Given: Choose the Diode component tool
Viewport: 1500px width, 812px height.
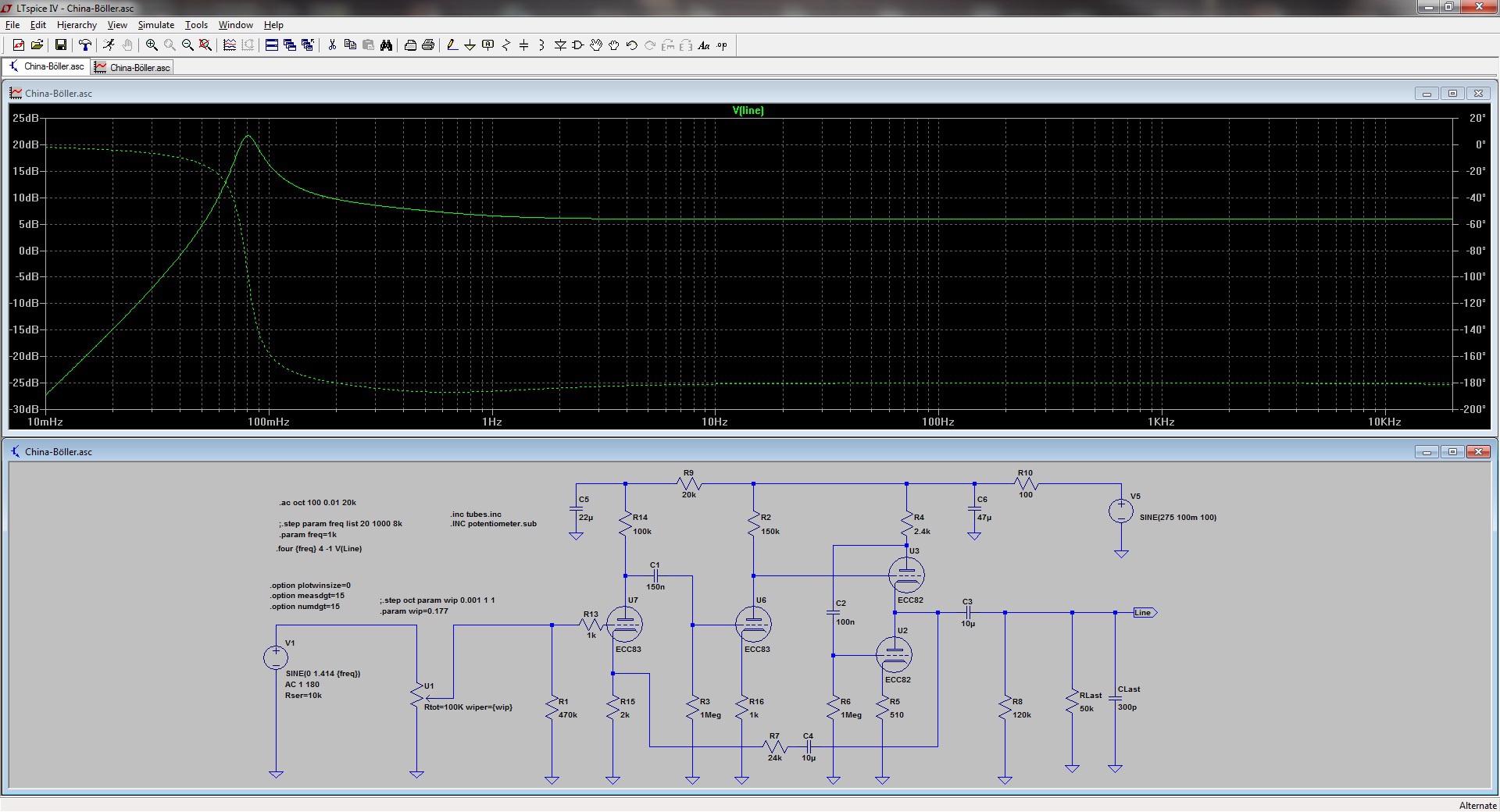Looking at the screenshot, I should [560, 45].
